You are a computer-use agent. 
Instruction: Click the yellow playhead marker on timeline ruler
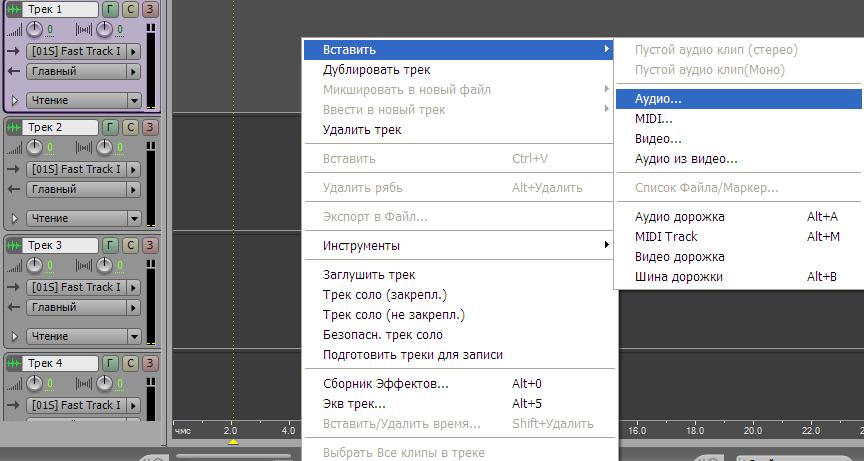[233, 442]
